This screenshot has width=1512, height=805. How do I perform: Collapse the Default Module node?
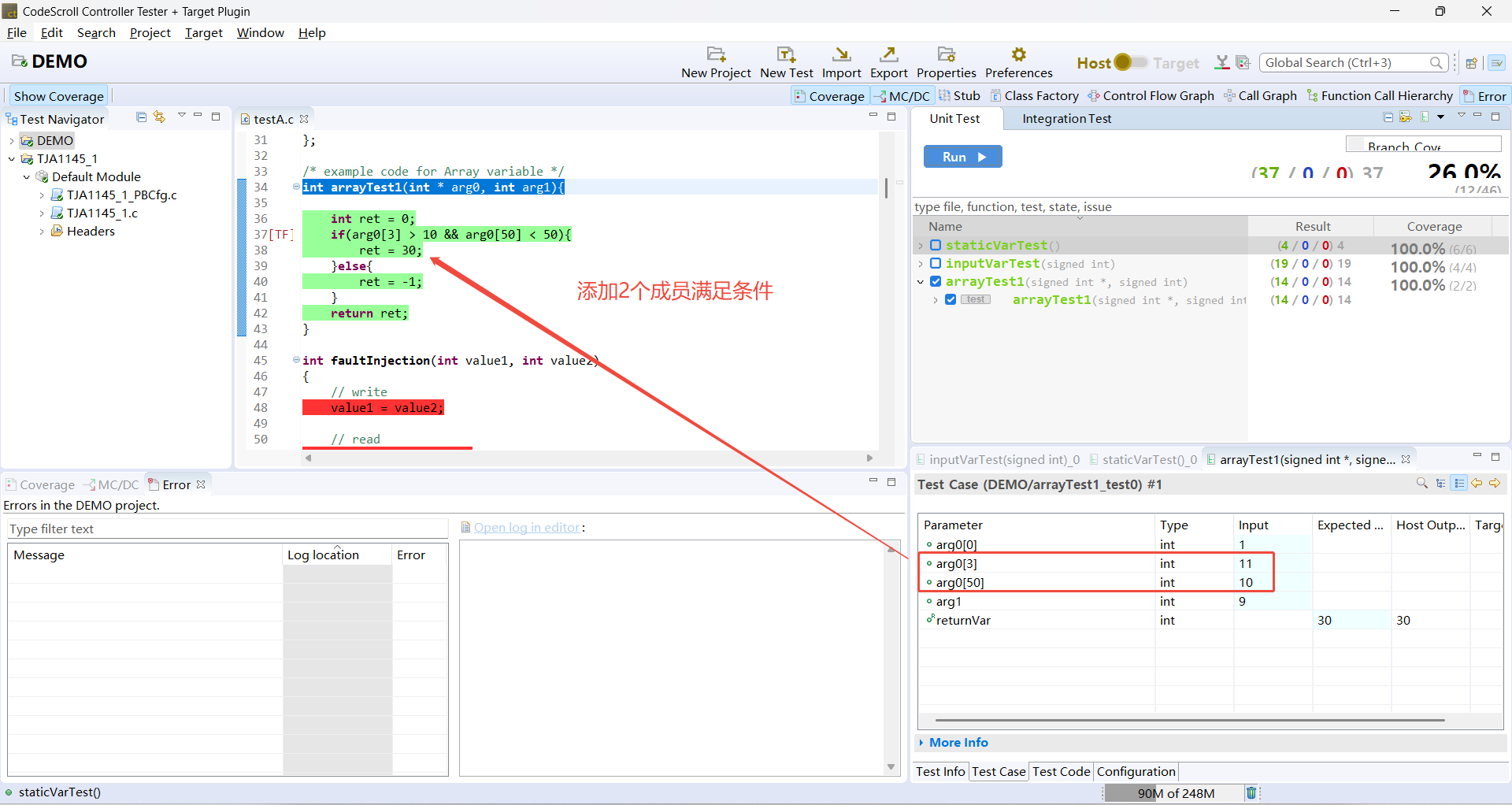[x=27, y=177]
